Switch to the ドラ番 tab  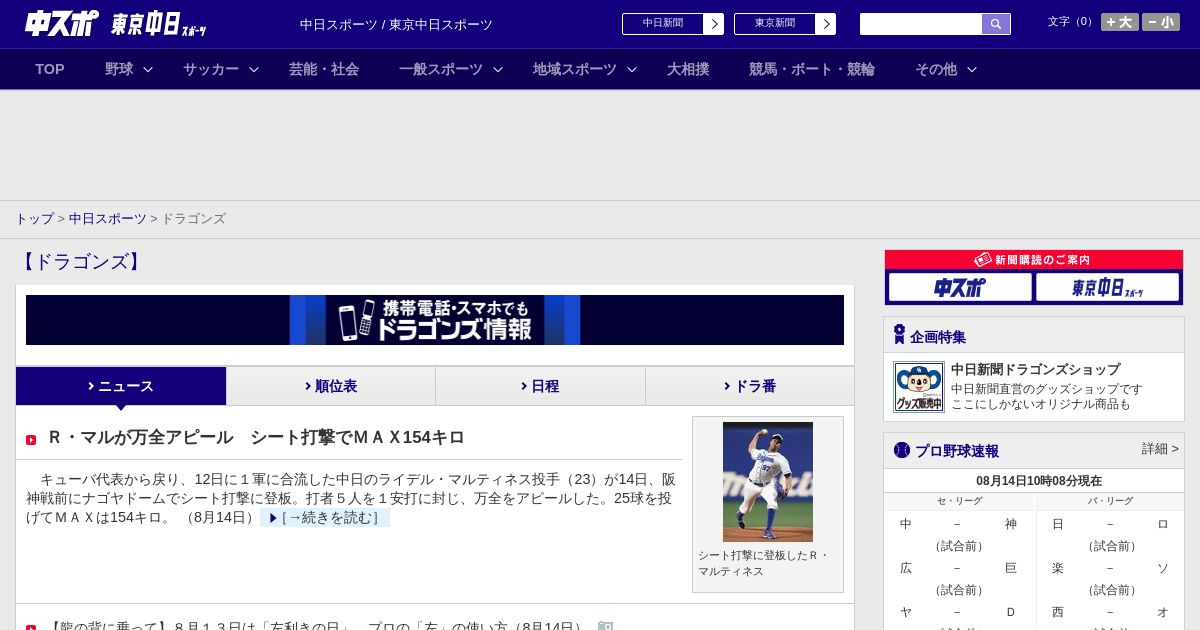pyautogui.click(x=750, y=386)
